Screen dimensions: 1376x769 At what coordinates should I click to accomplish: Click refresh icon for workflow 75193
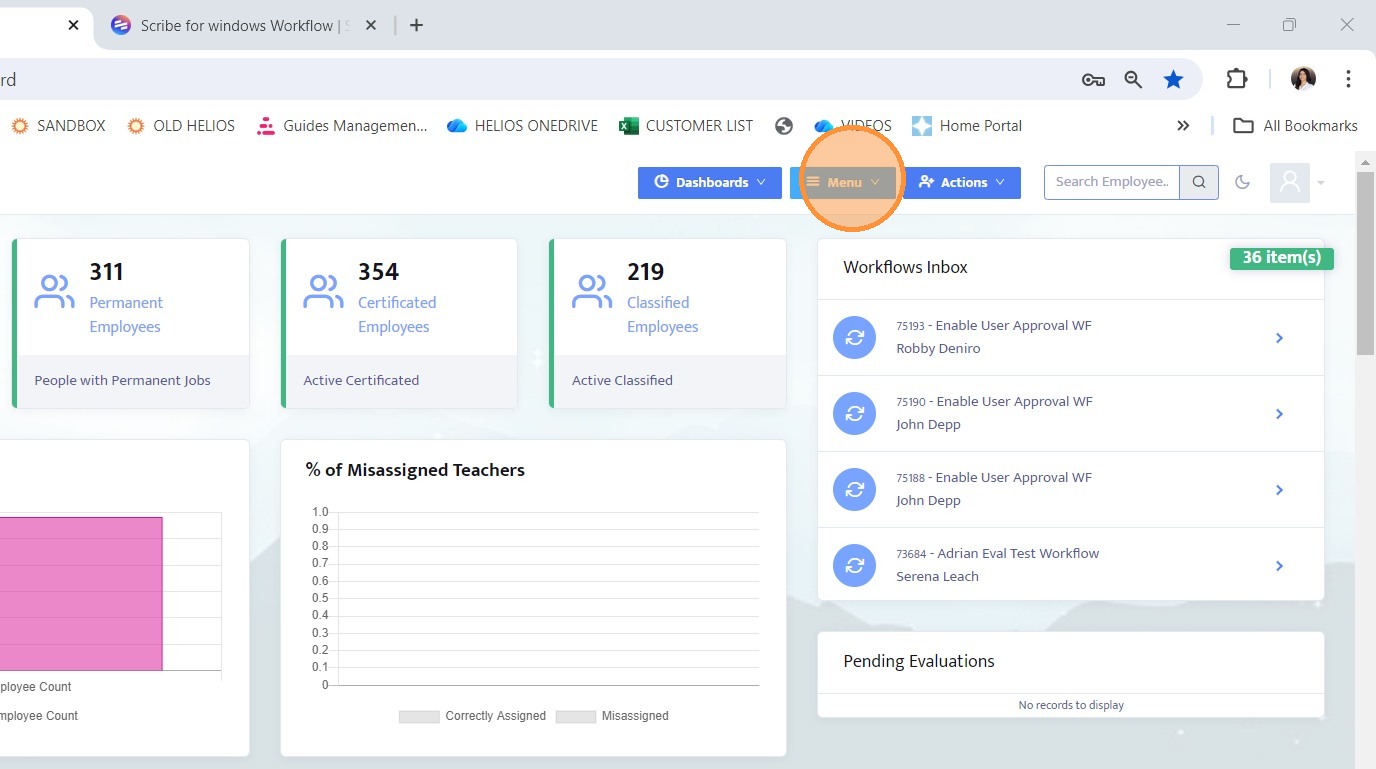coord(854,338)
